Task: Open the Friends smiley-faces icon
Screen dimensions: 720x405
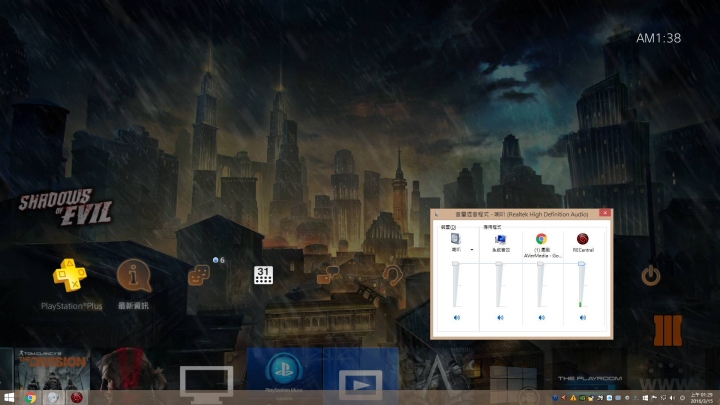Action: tap(199, 275)
